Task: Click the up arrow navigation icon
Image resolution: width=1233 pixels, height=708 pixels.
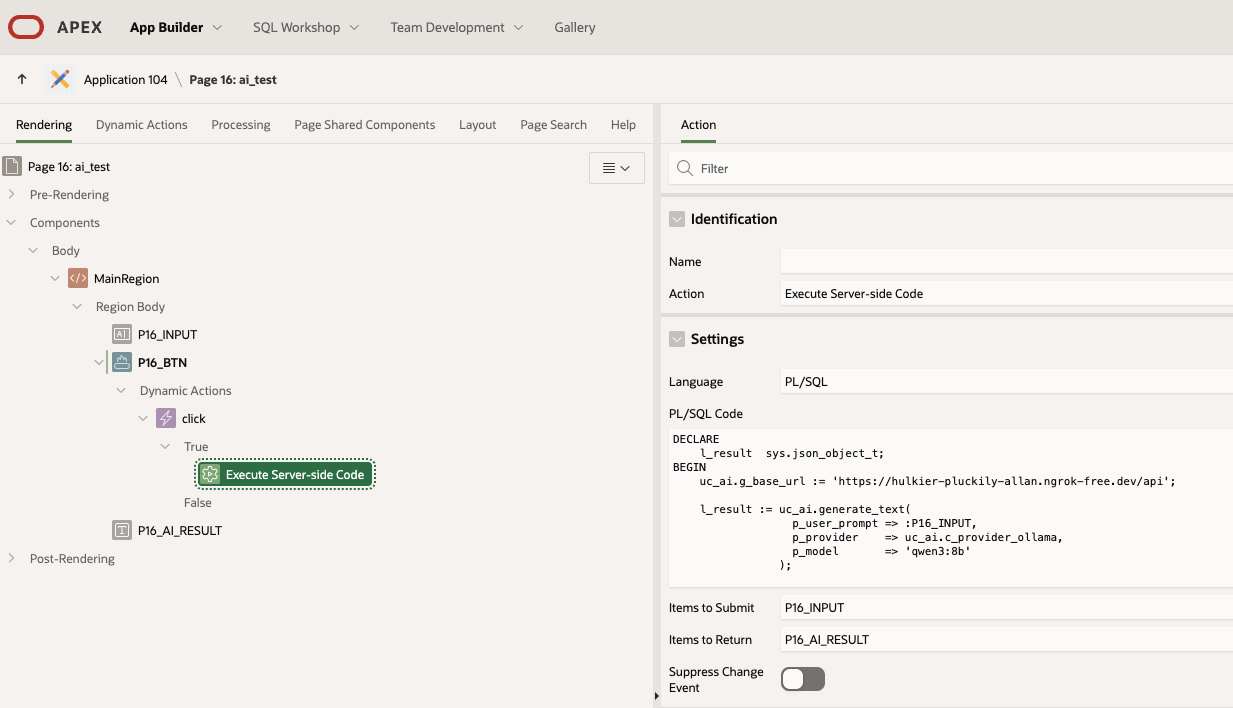Action: (22, 79)
